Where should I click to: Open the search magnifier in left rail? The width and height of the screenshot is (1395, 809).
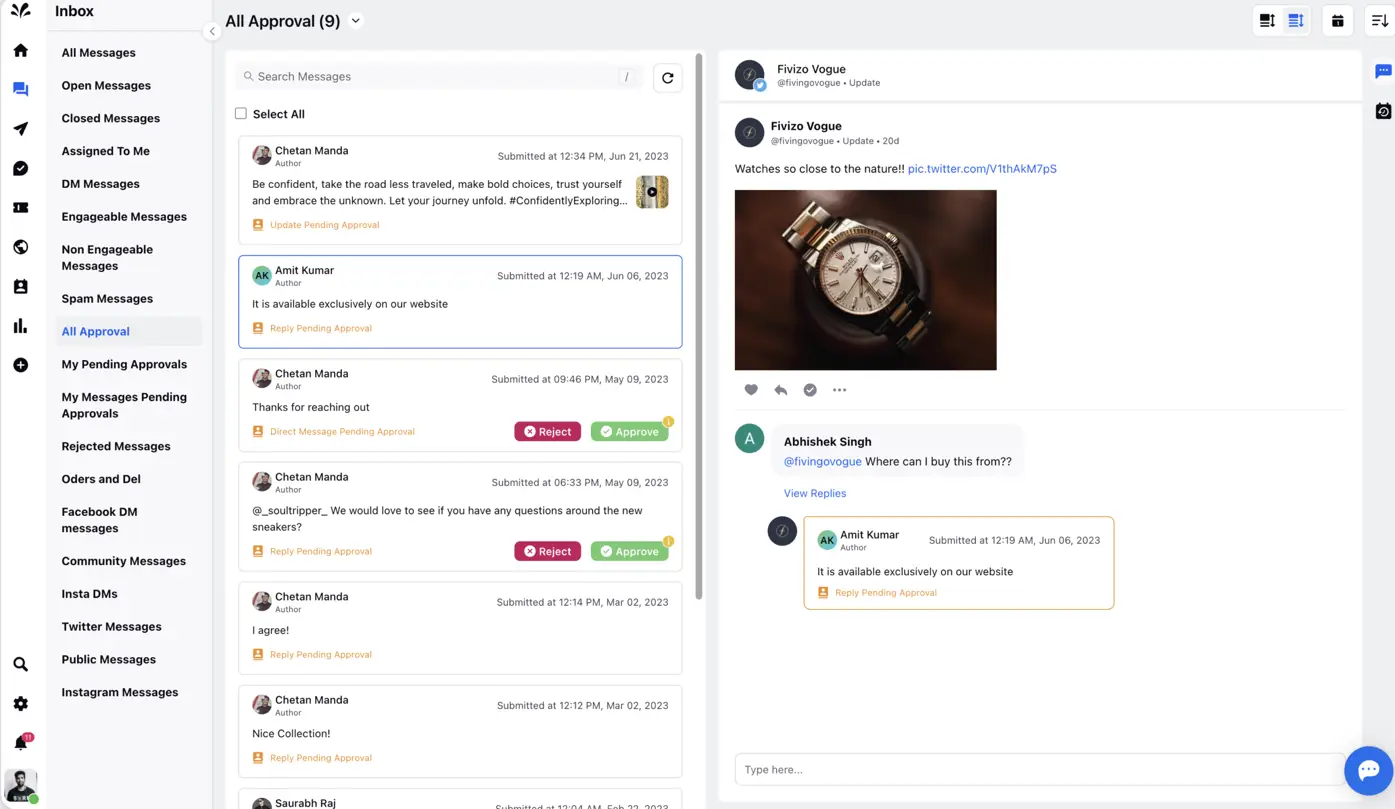[20, 664]
